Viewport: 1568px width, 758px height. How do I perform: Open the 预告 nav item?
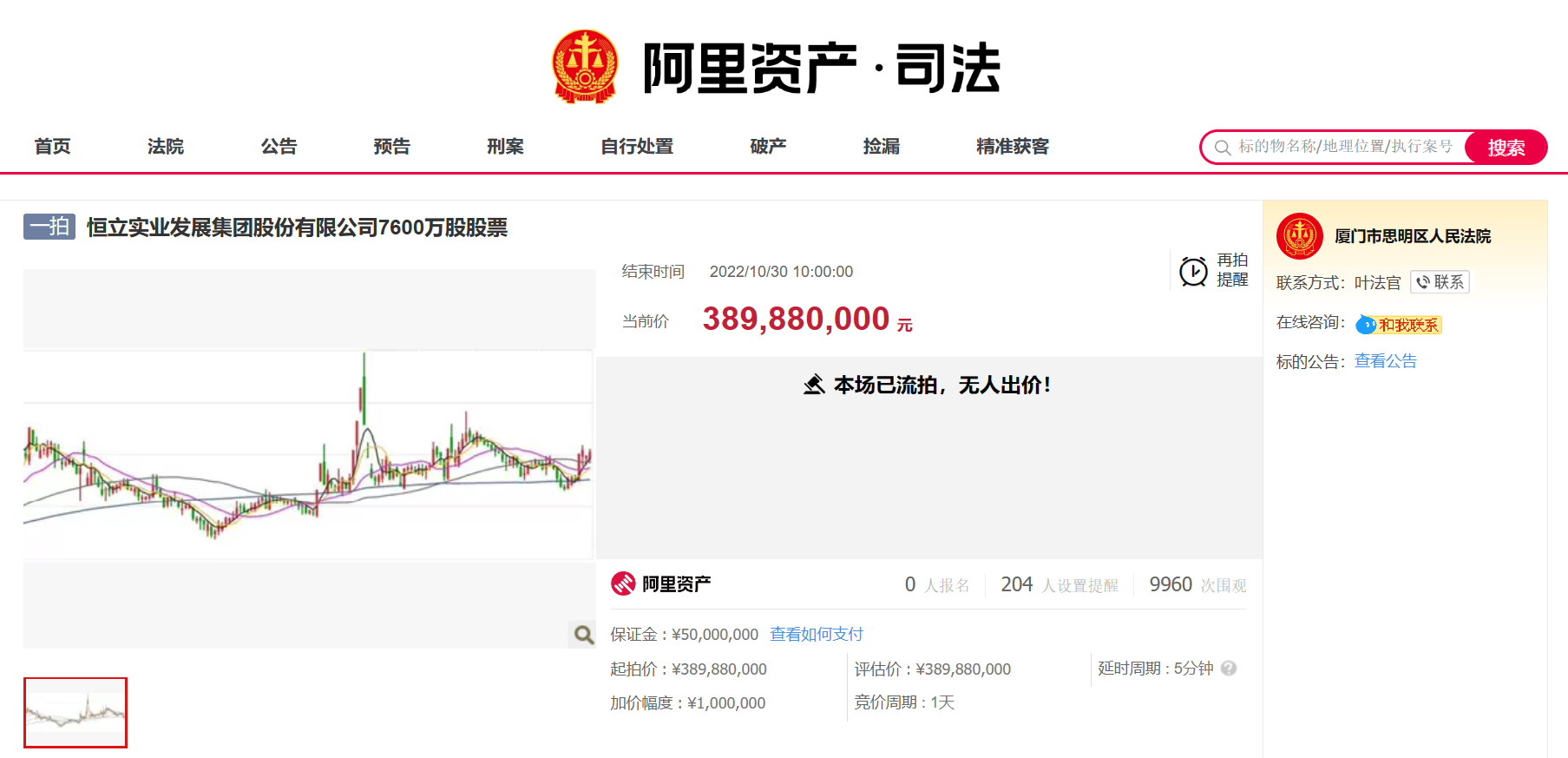(391, 146)
